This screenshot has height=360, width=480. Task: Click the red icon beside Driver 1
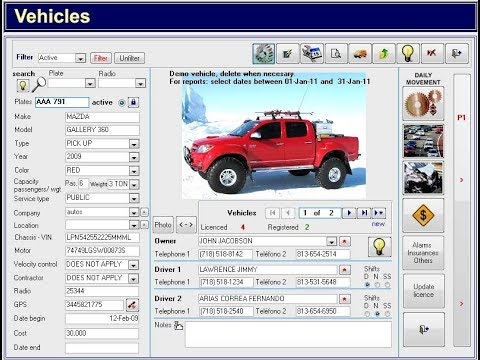[344, 270]
